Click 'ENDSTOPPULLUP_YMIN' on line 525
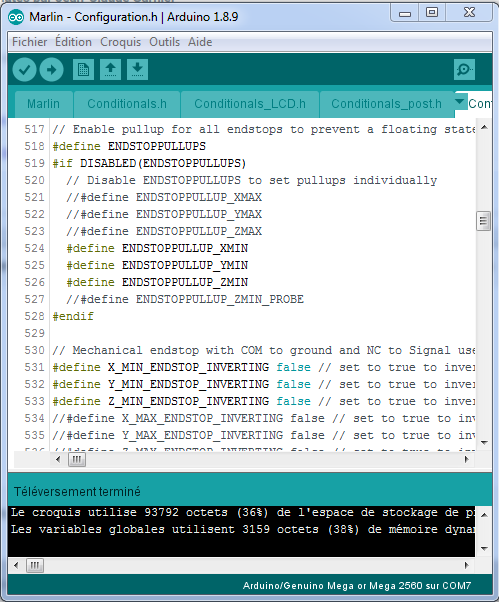The width and height of the screenshot is (499, 602). pyautogui.click(x=185, y=266)
